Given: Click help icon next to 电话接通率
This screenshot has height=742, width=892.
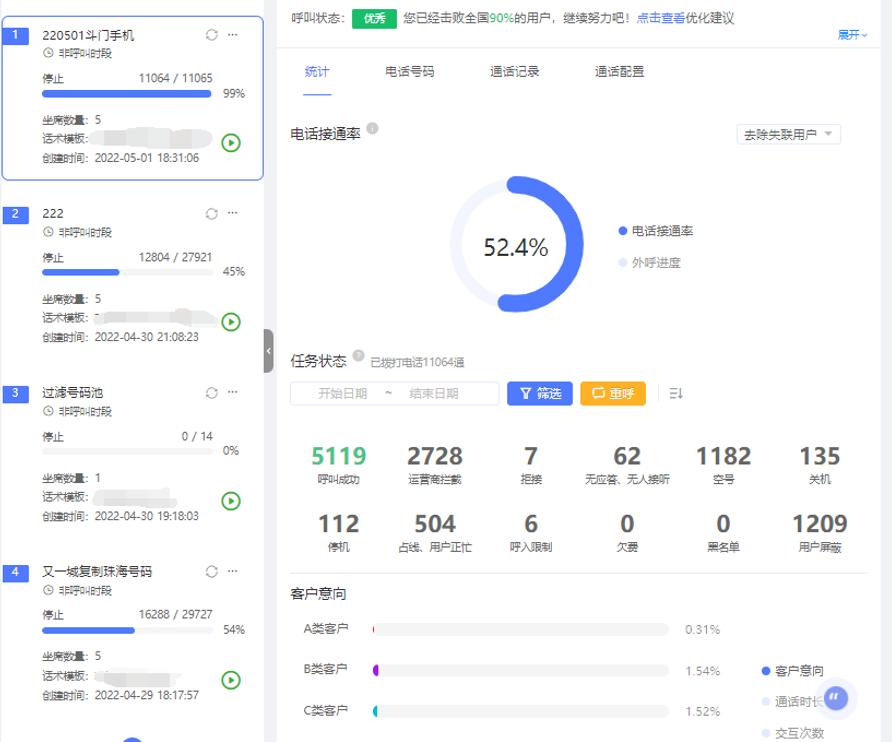Looking at the screenshot, I should click(x=372, y=129).
